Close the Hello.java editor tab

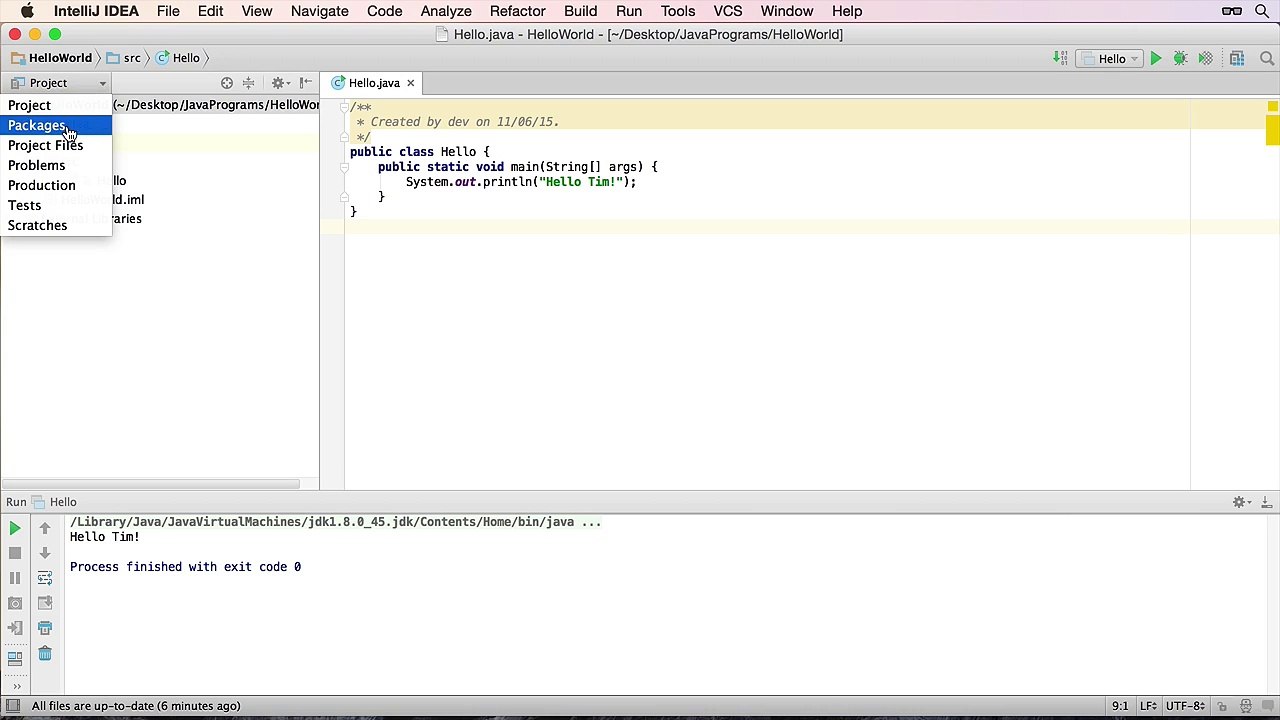410,83
